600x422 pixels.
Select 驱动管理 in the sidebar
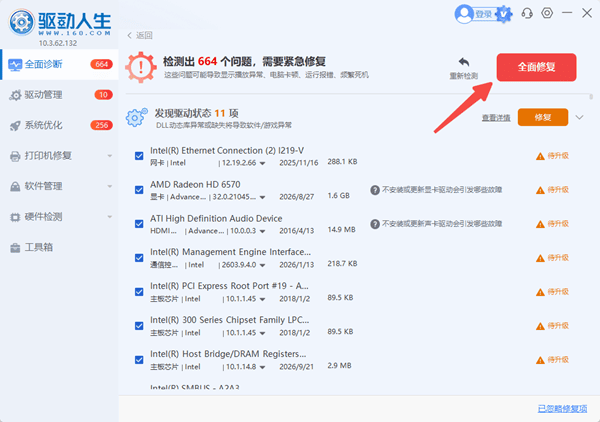pos(59,95)
